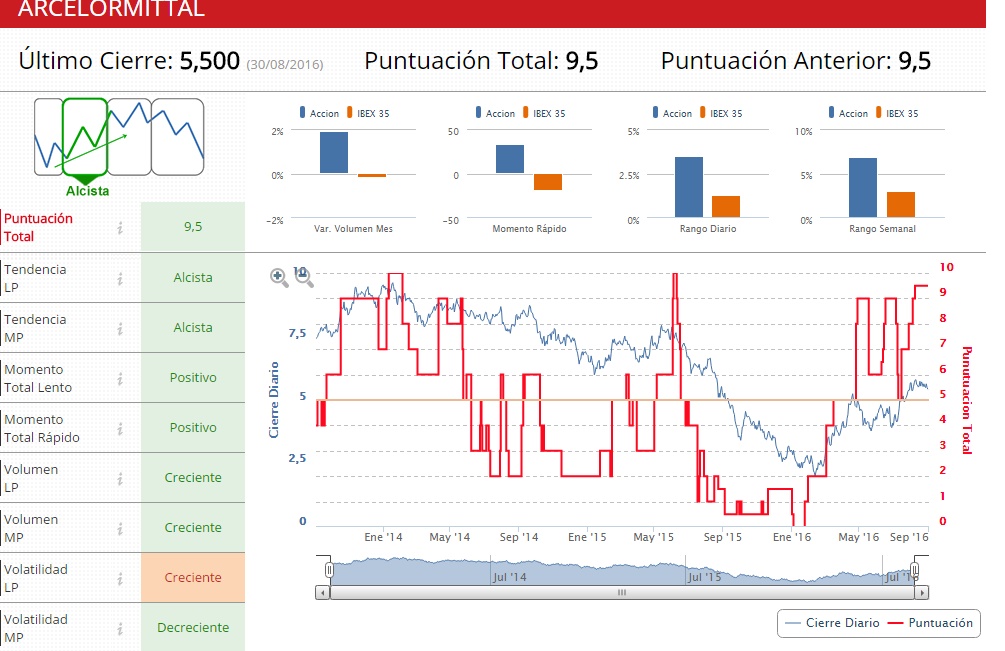Show info for Volumen MP
Image resolution: width=1005 pixels, height=651 pixels.
tap(120, 528)
